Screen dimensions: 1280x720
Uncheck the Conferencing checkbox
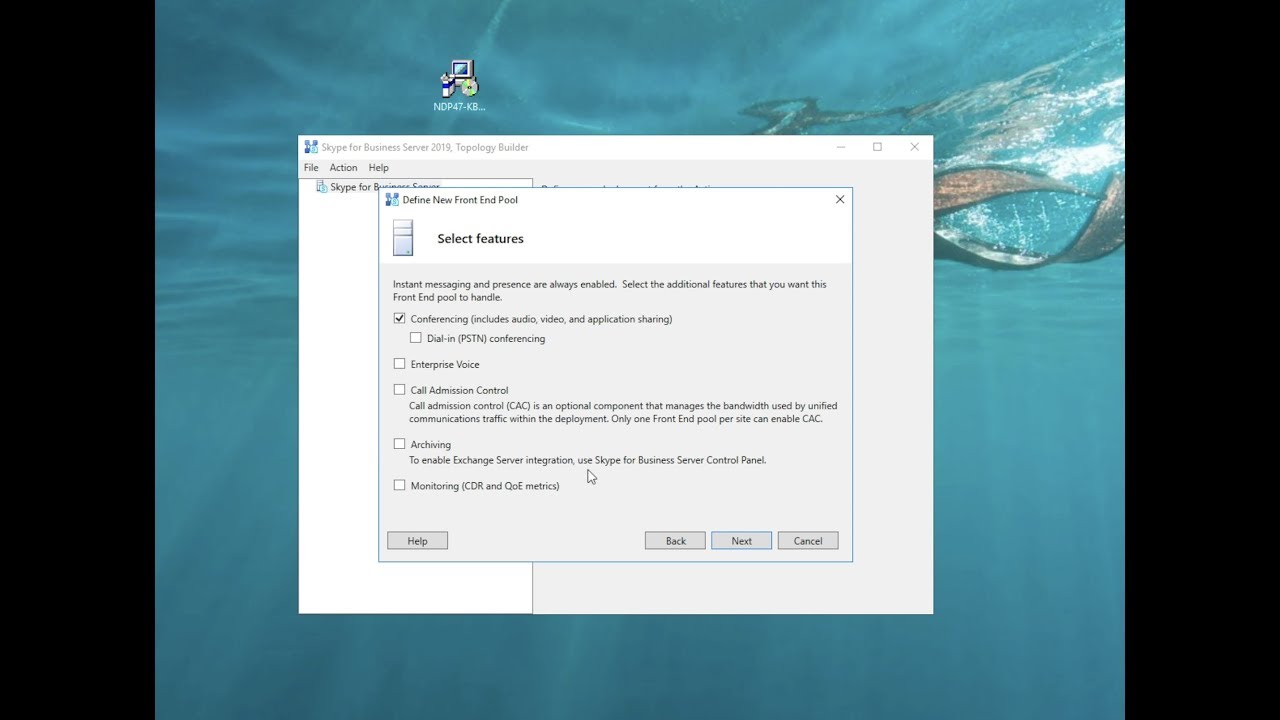400,319
